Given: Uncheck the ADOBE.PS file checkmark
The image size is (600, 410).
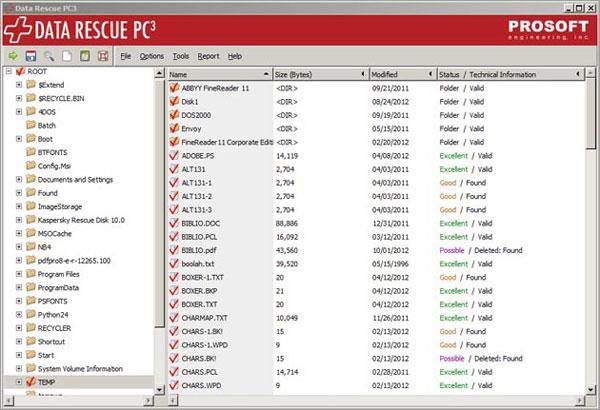Looking at the screenshot, I should [x=174, y=155].
